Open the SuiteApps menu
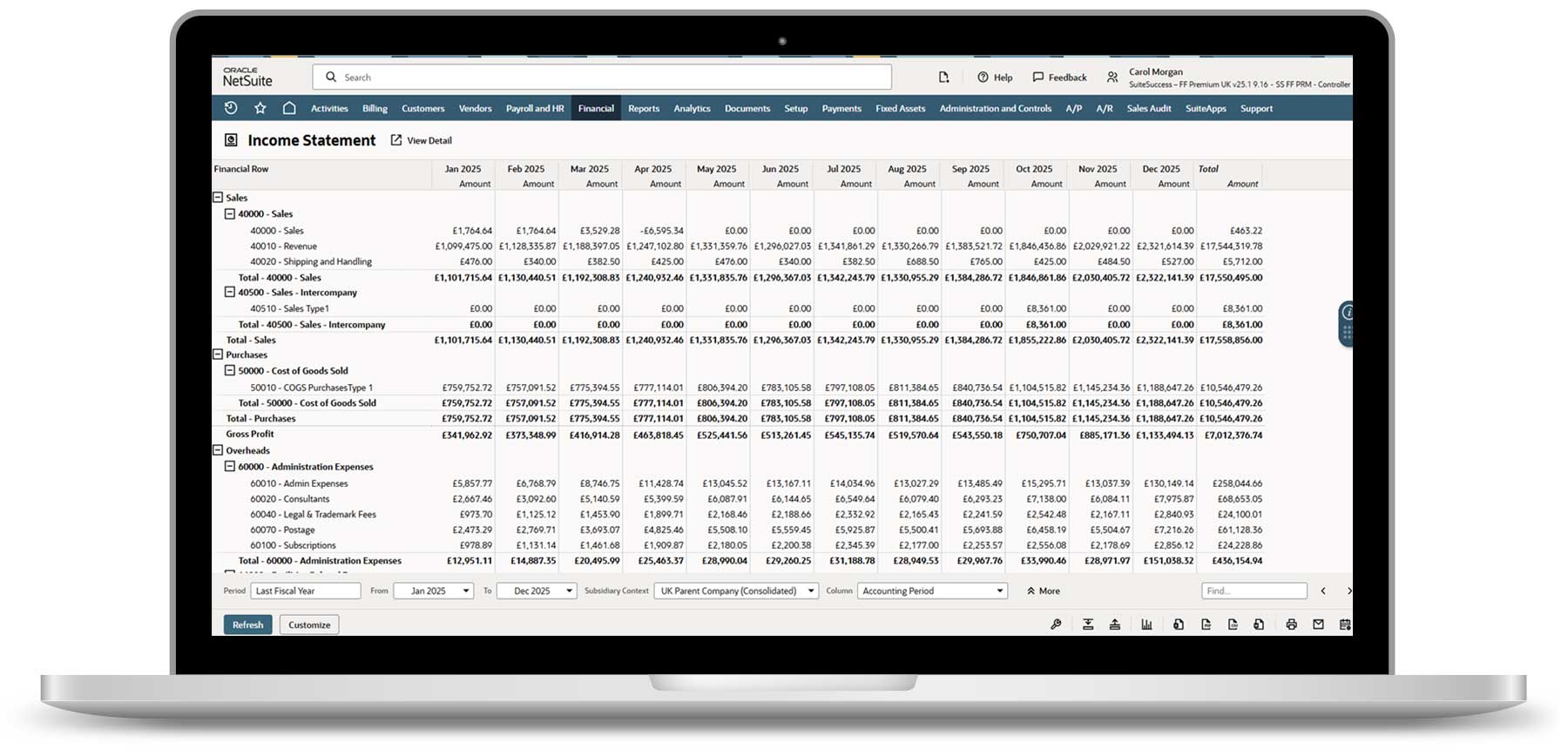 tap(1206, 109)
